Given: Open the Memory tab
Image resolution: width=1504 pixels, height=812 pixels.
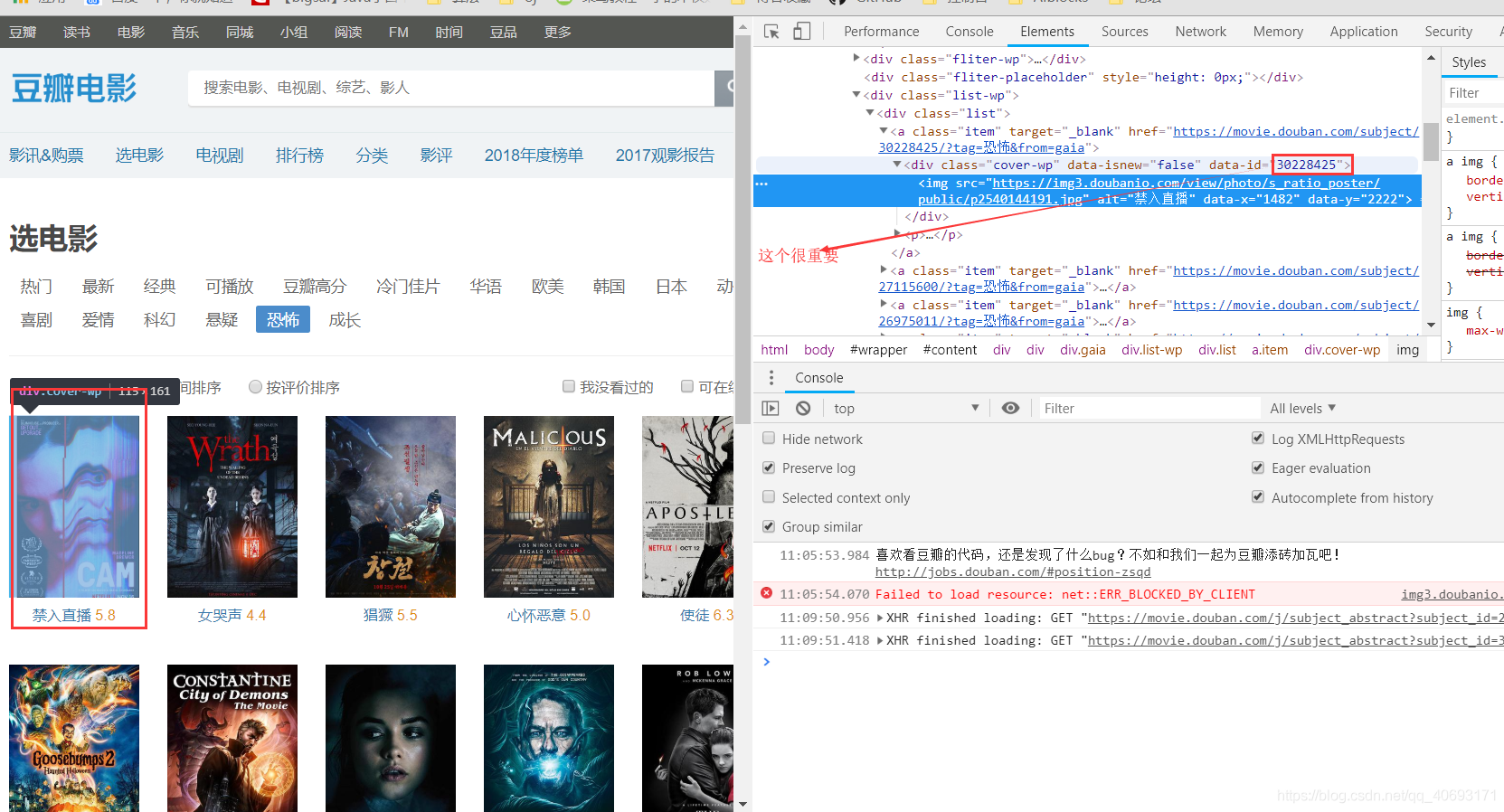Looking at the screenshot, I should 1278,32.
